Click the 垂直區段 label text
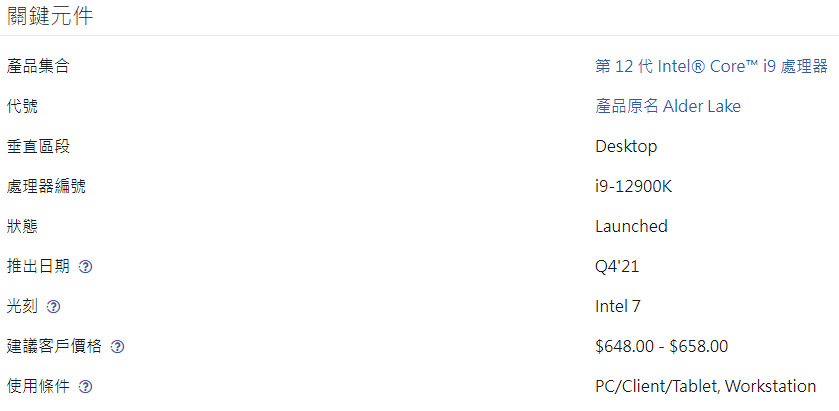Image resolution: width=839 pixels, height=411 pixels. point(38,146)
